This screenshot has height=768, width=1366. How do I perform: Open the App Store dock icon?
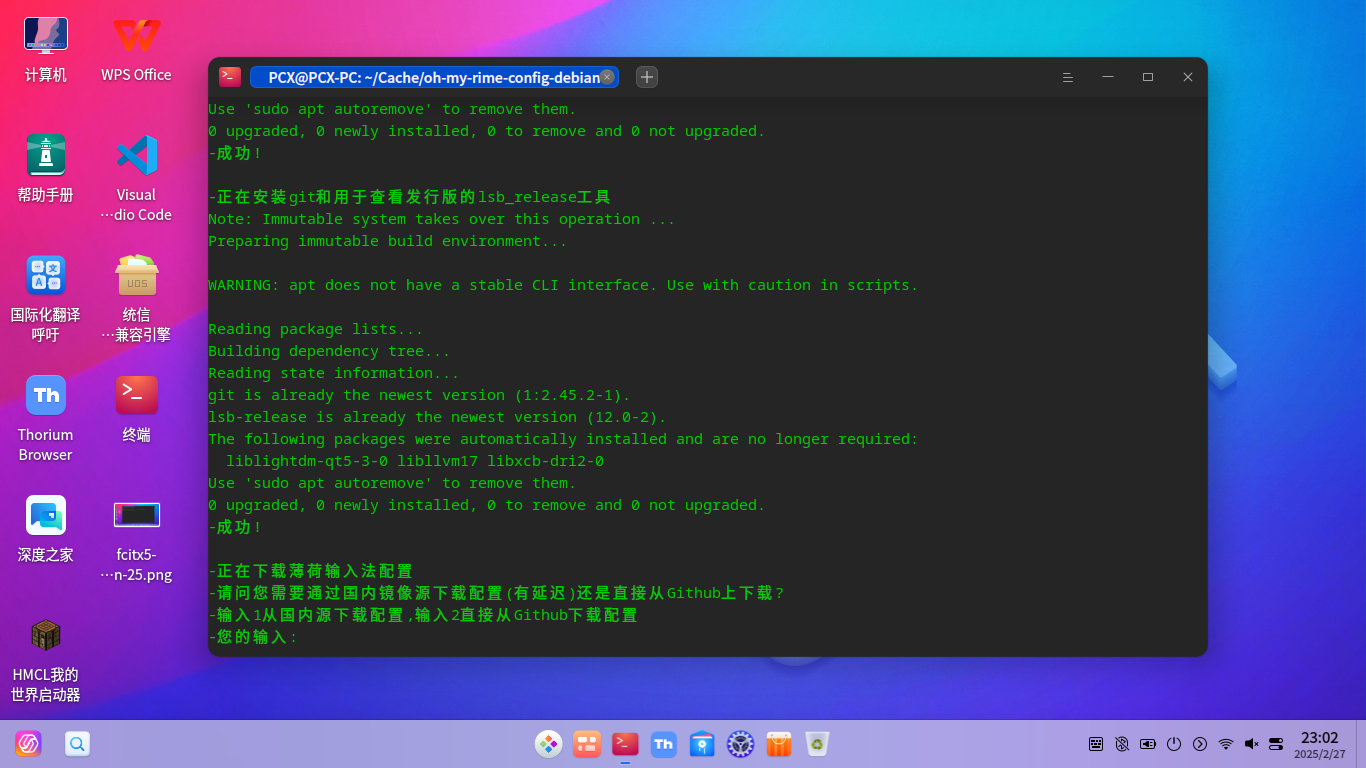pyautogui.click(x=779, y=744)
